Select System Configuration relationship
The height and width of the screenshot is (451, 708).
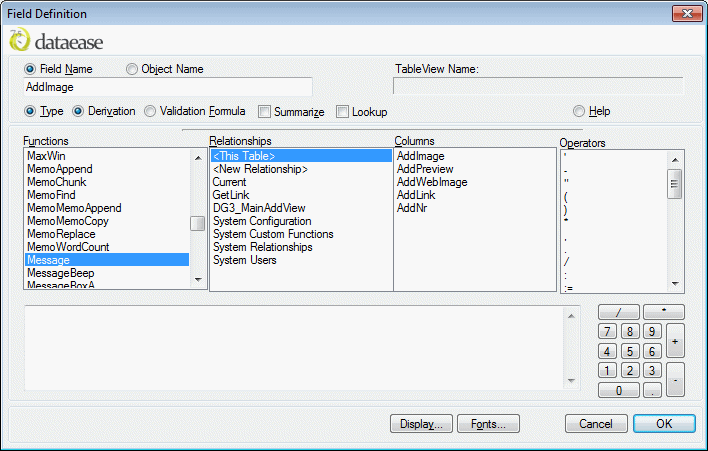point(301,221)
